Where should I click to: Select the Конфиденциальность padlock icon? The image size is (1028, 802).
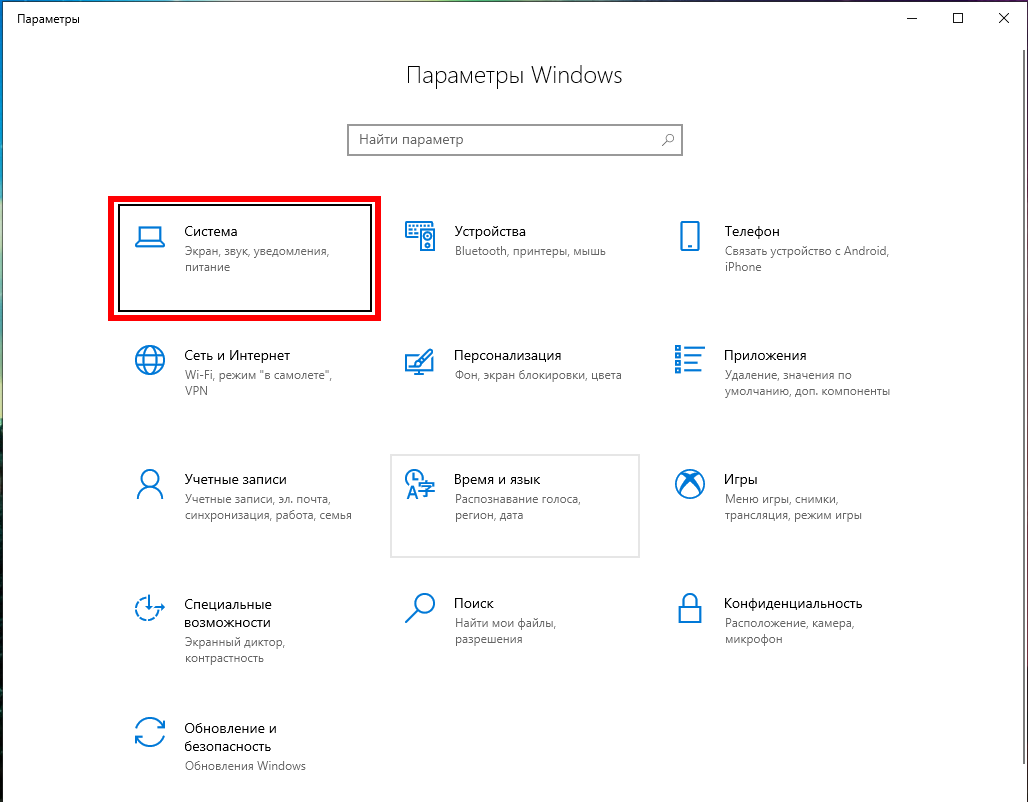pyautogui.click(x=689, y=608)
